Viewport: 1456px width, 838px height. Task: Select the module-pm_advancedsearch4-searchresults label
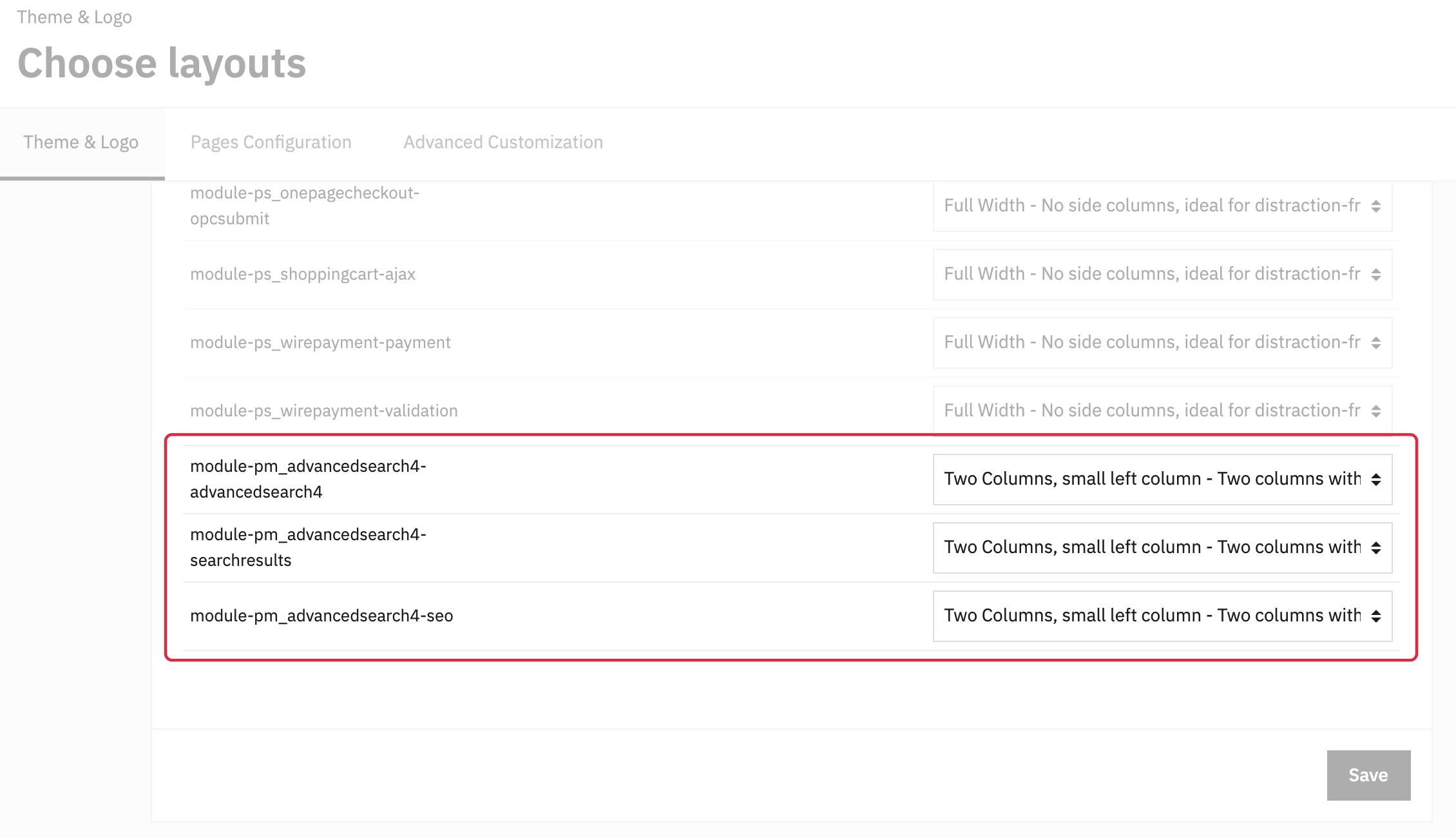[x=308, y=547]
